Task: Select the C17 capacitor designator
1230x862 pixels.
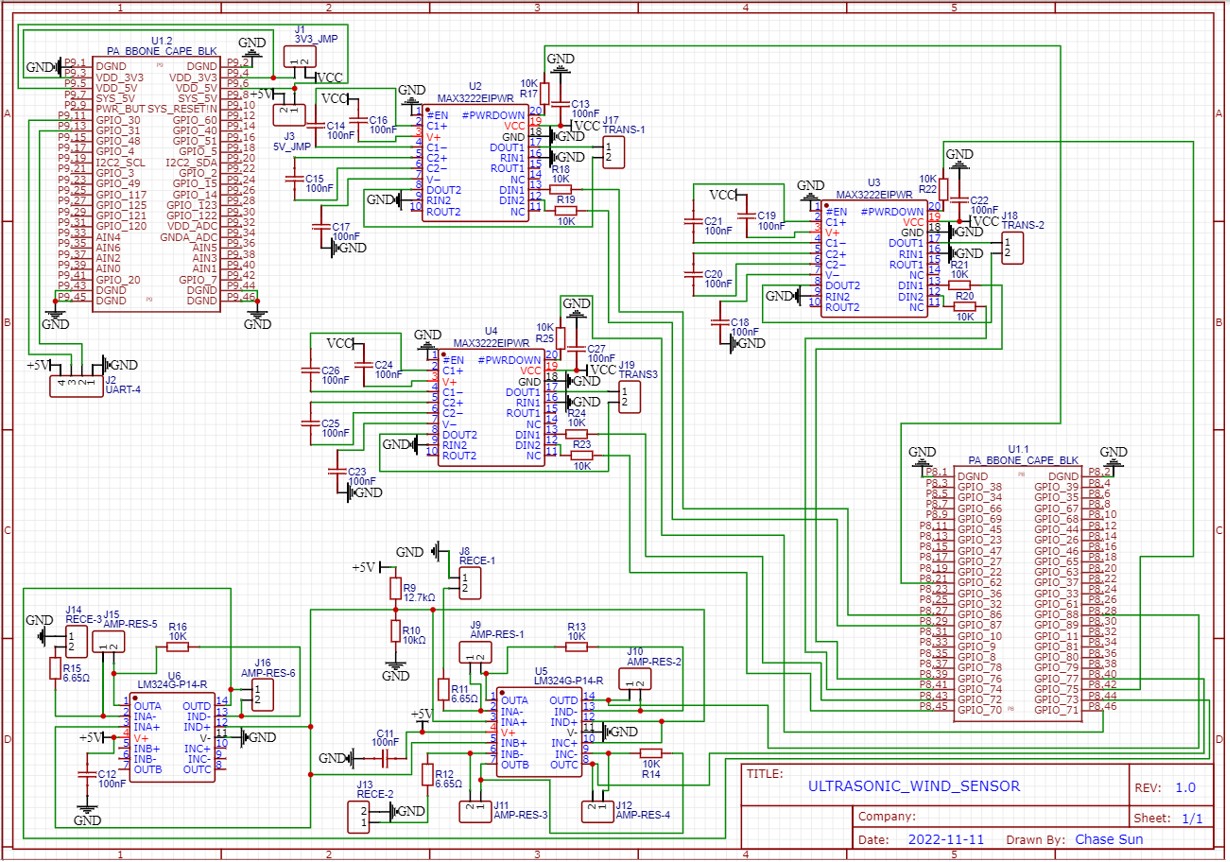Action: pyautogui.click(x=341, y=226)
